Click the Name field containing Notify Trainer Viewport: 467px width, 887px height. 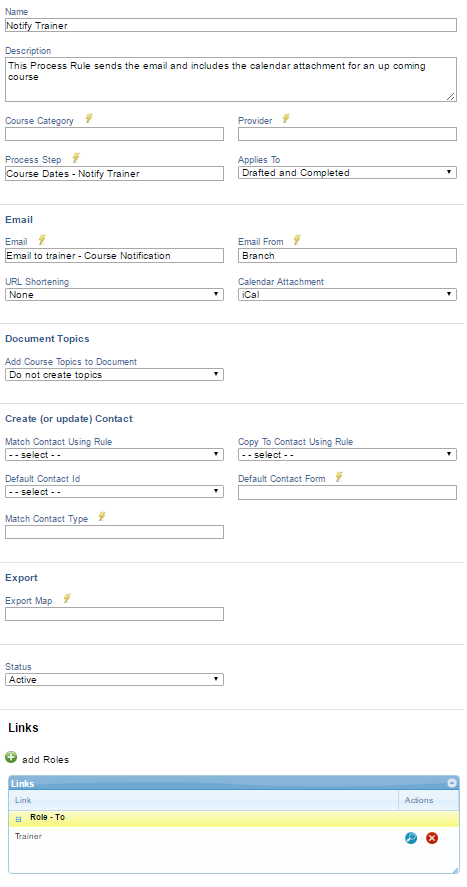pyautogui.click(x=231, y=25)
